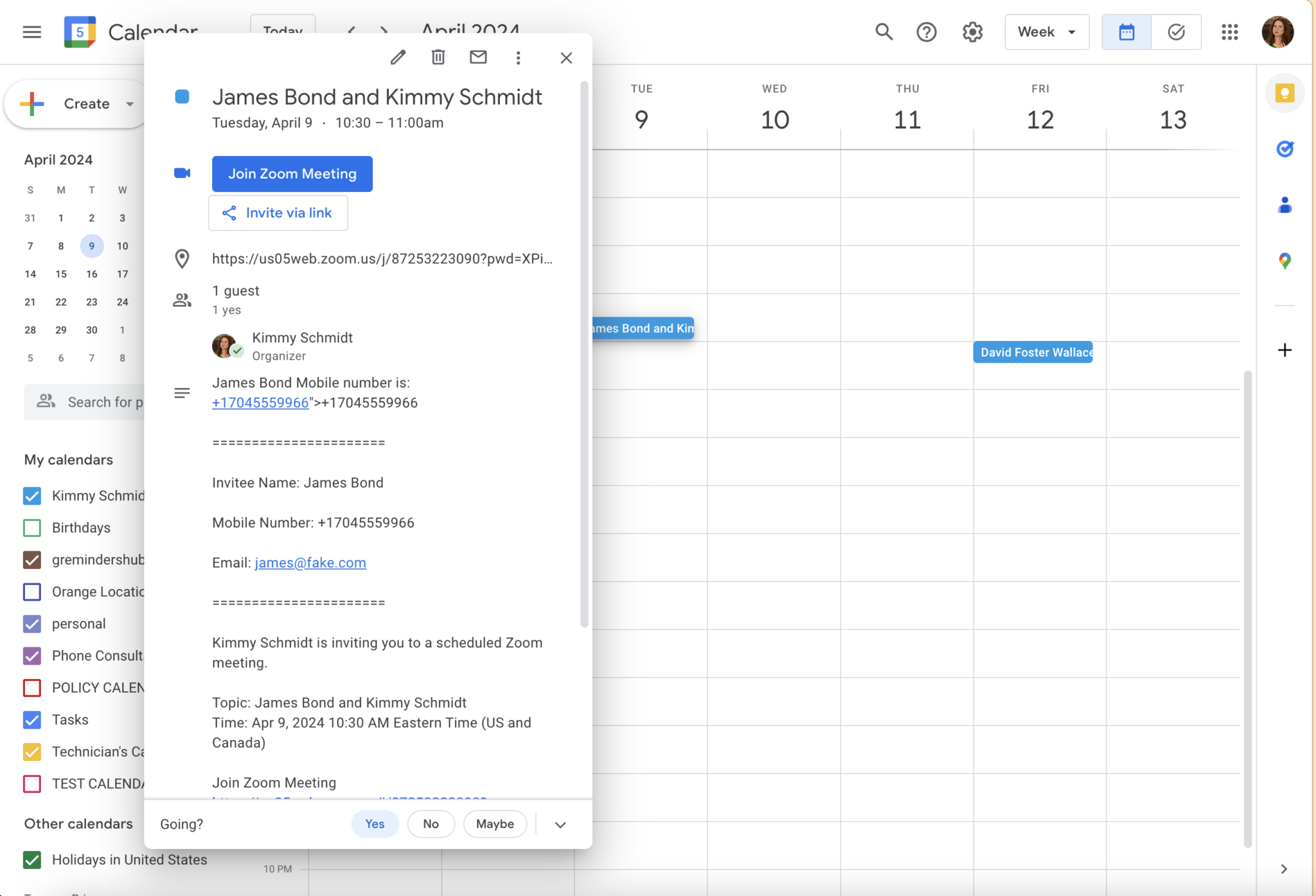Email guests via the envelope icon
Screen dimensions: 1316x896
(x=477, y=57)
